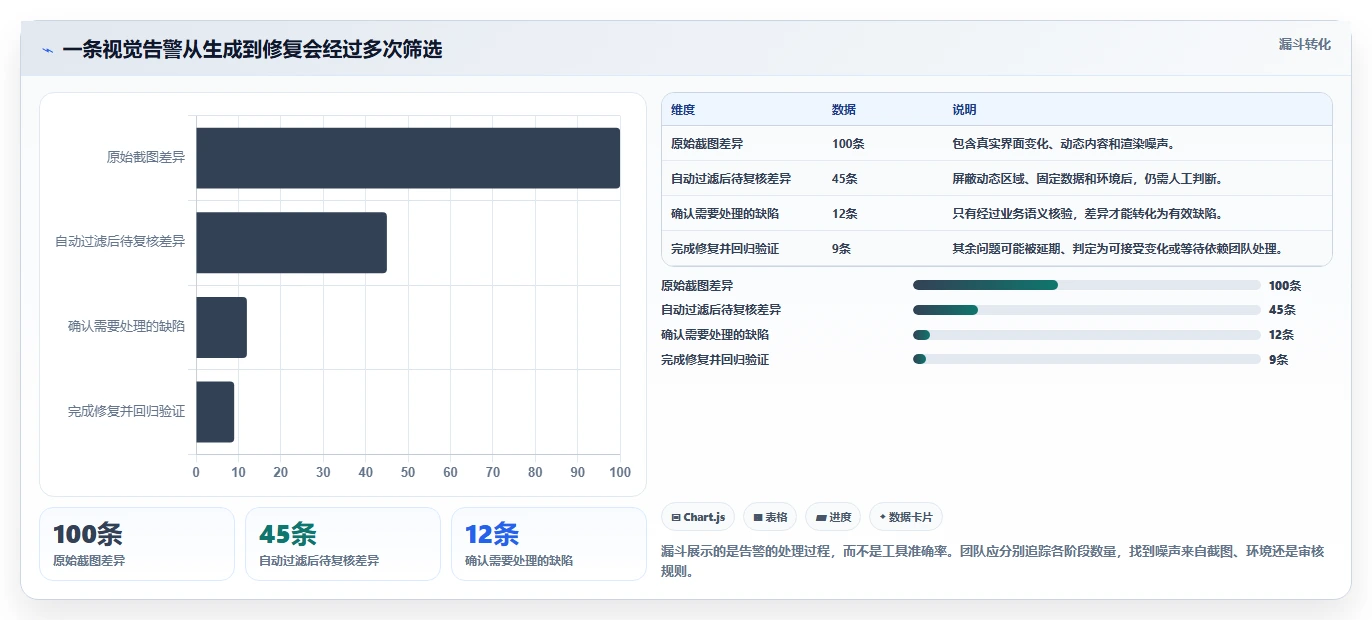The height and width of the screenshot is (620, 1372).
Task: Click the 12条 cell in the table
Action: pos(845,214)
